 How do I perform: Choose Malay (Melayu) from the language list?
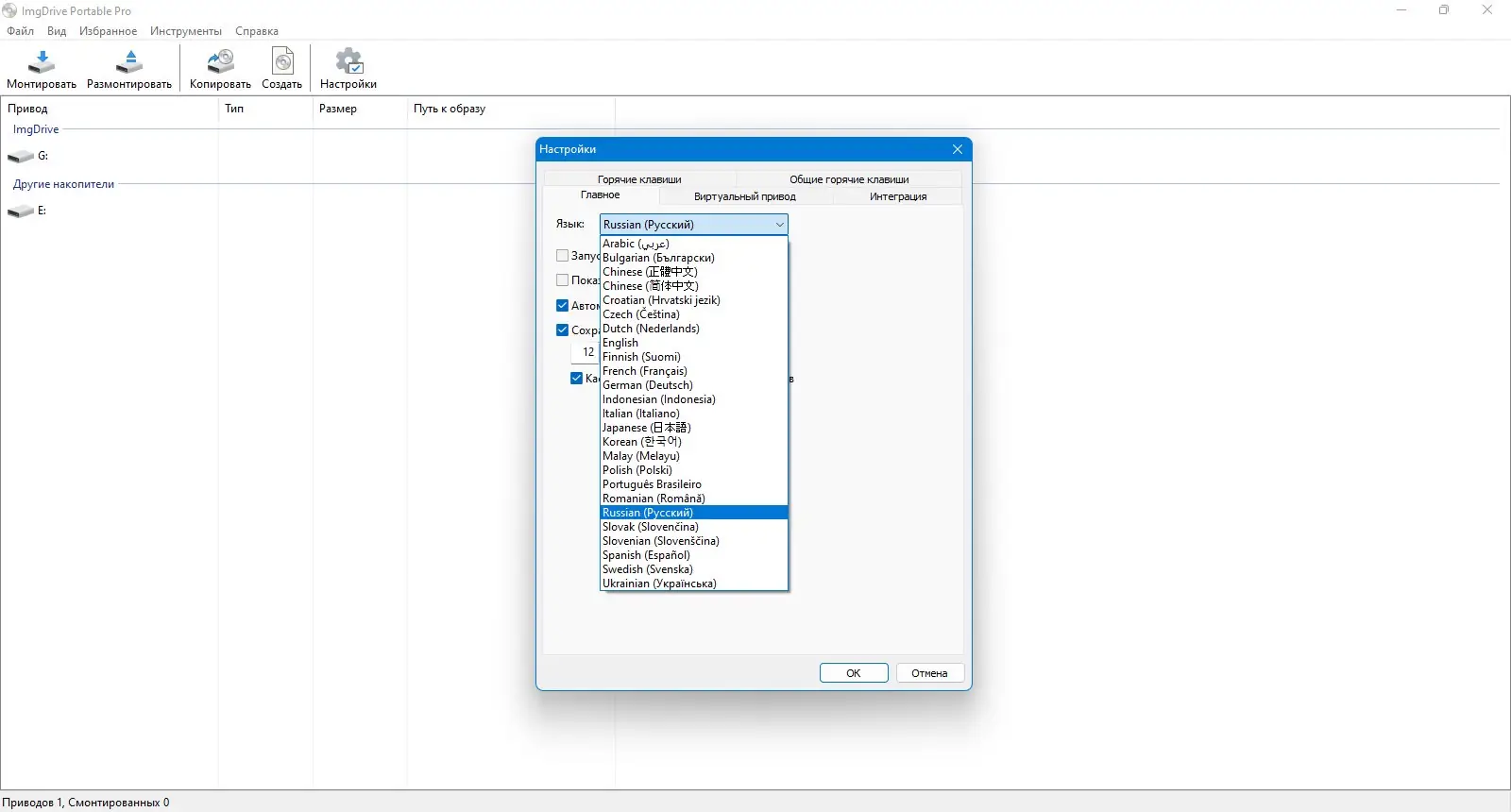694,456
